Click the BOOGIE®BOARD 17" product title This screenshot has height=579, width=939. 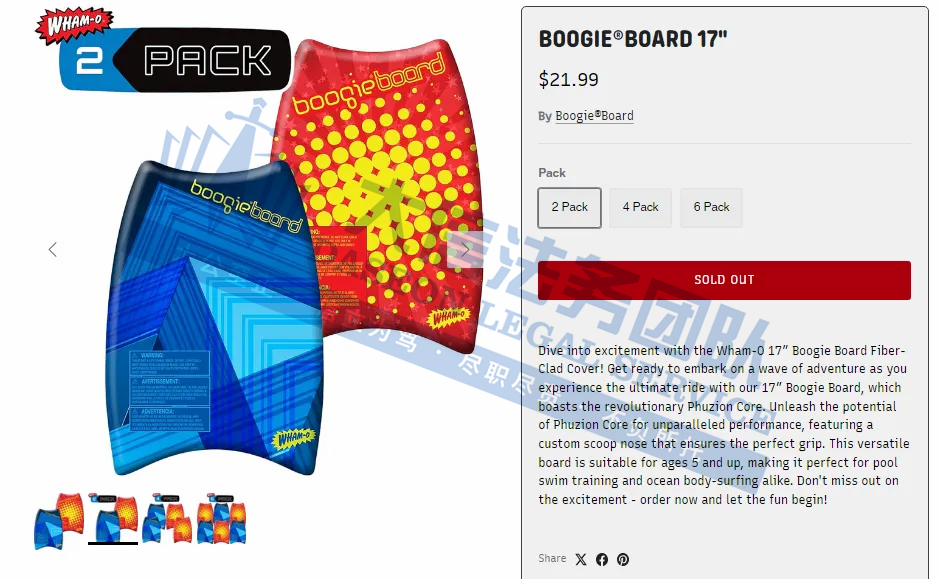(x=633, y=40)
